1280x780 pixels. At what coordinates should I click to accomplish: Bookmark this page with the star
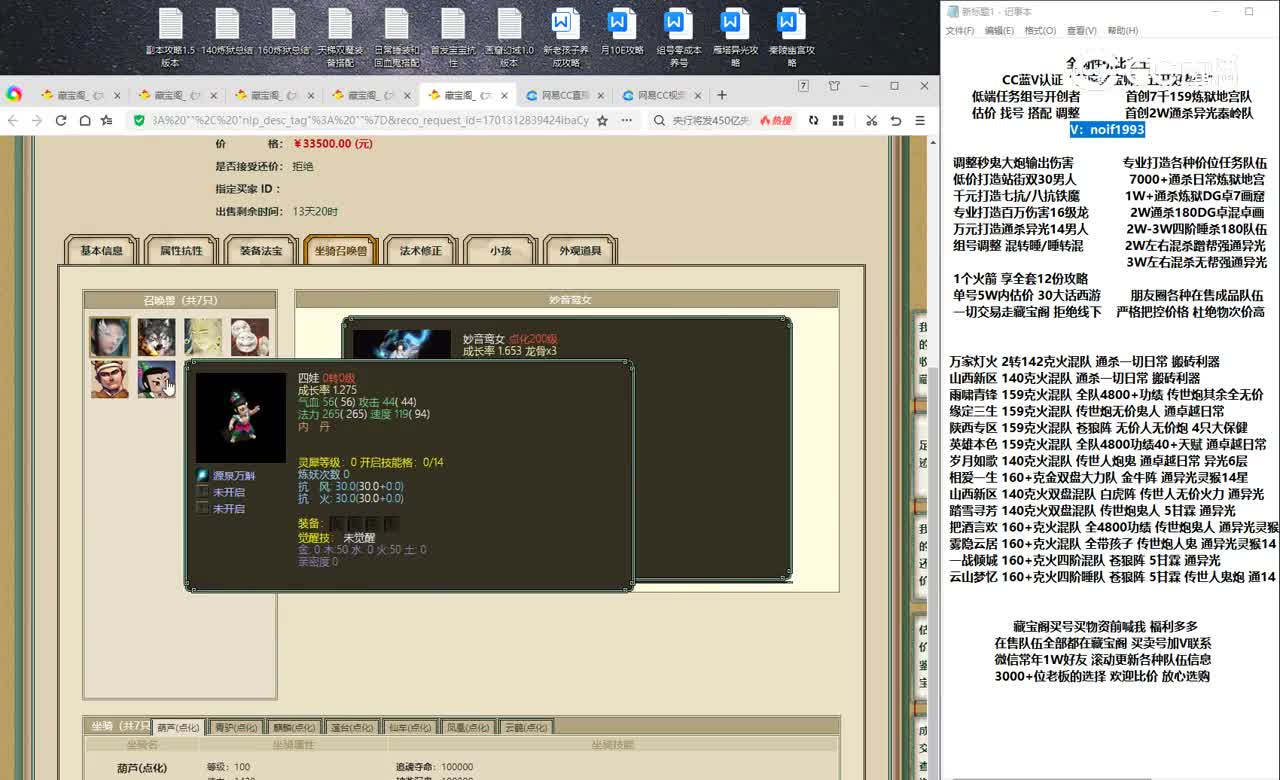(x=602, y=120)
